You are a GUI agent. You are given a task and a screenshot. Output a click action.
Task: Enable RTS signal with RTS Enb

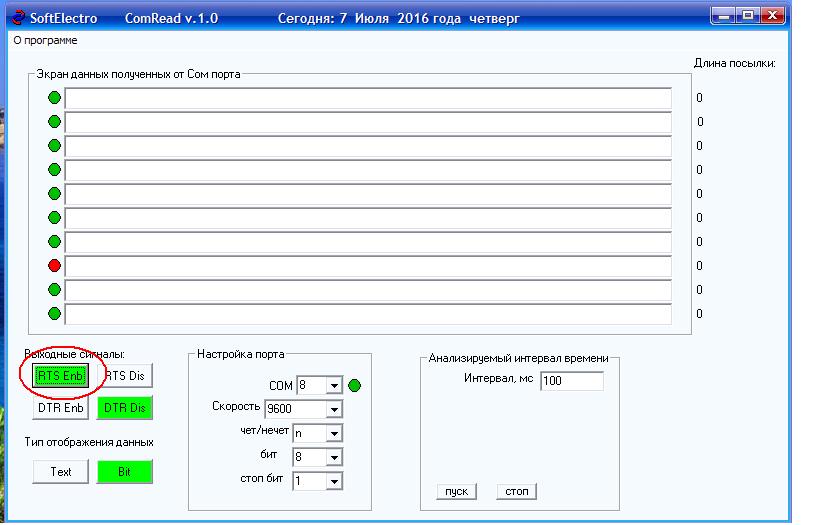pyautogui.click(x=61, y=376)
